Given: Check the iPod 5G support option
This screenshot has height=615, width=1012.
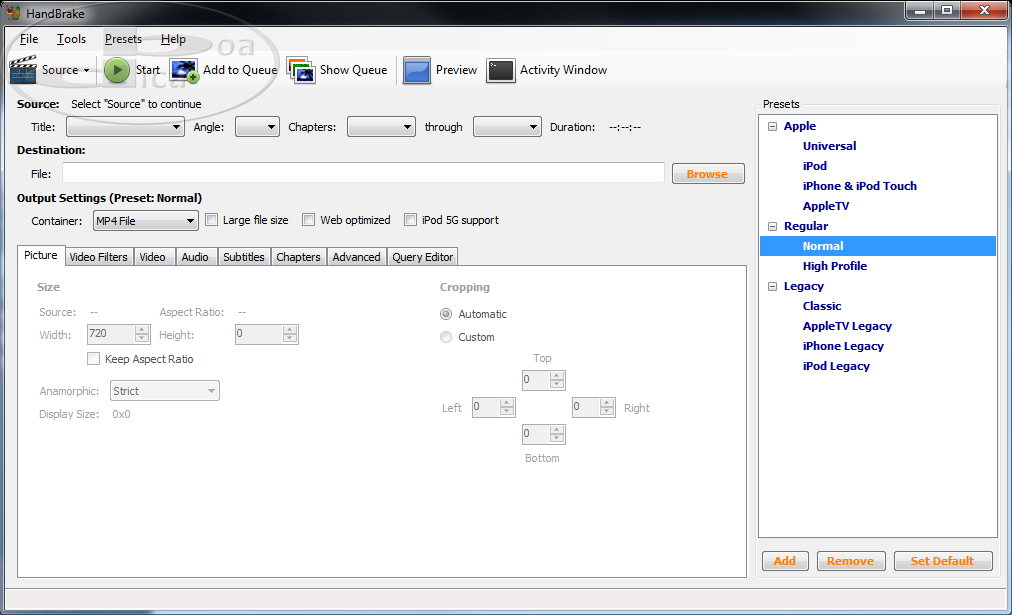Looking at the screenshot, I should coord(410,220).
